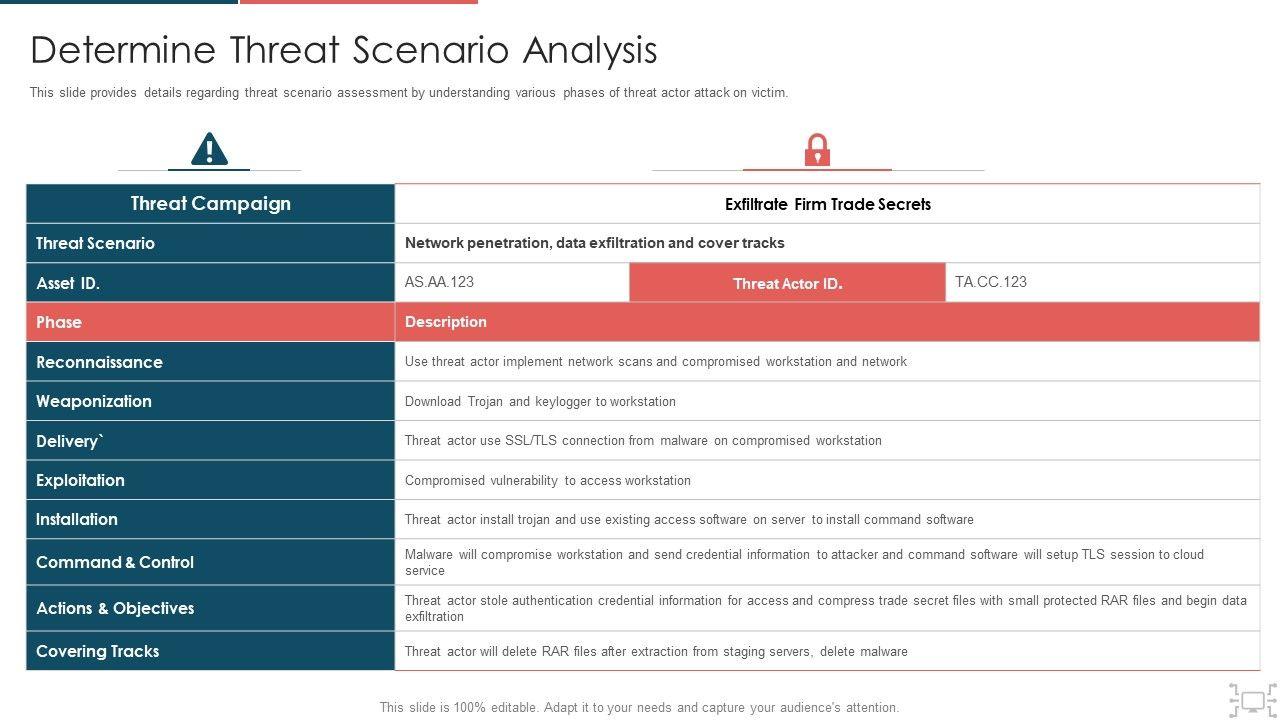Click the Weaponization phase label
1280x720 pixels.
coord(94,401)
